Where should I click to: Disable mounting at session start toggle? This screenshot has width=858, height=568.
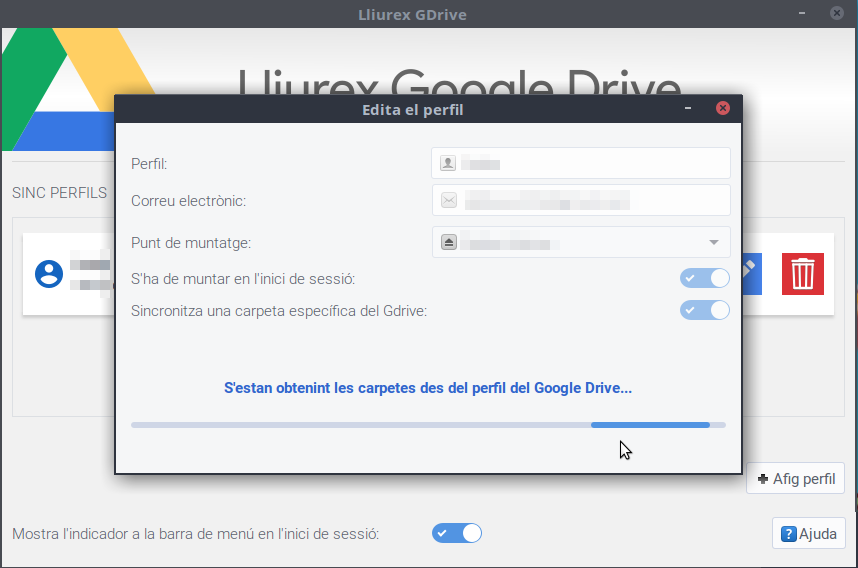[x=705, y=278]
